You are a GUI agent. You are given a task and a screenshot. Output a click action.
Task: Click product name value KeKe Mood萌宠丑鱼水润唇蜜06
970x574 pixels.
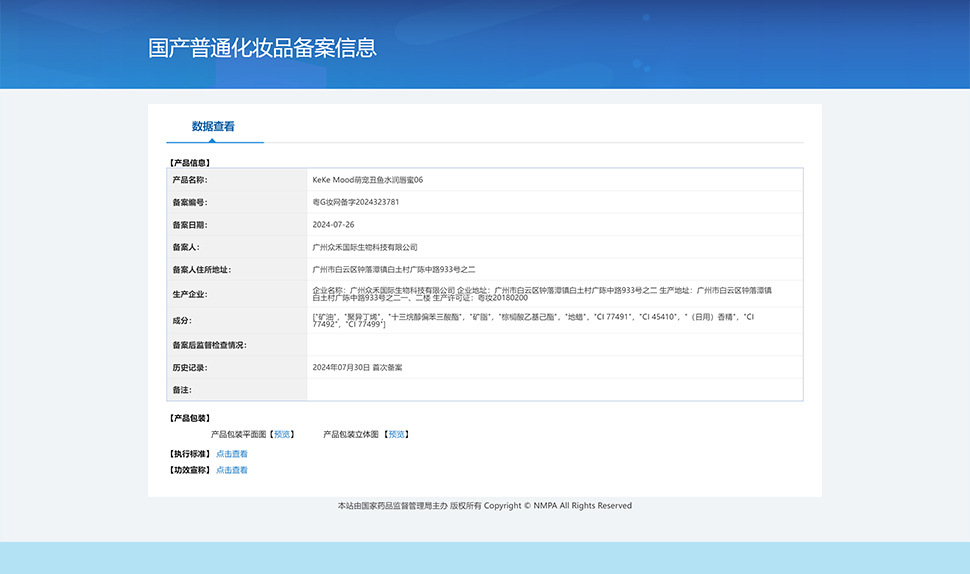pos(367,180)
